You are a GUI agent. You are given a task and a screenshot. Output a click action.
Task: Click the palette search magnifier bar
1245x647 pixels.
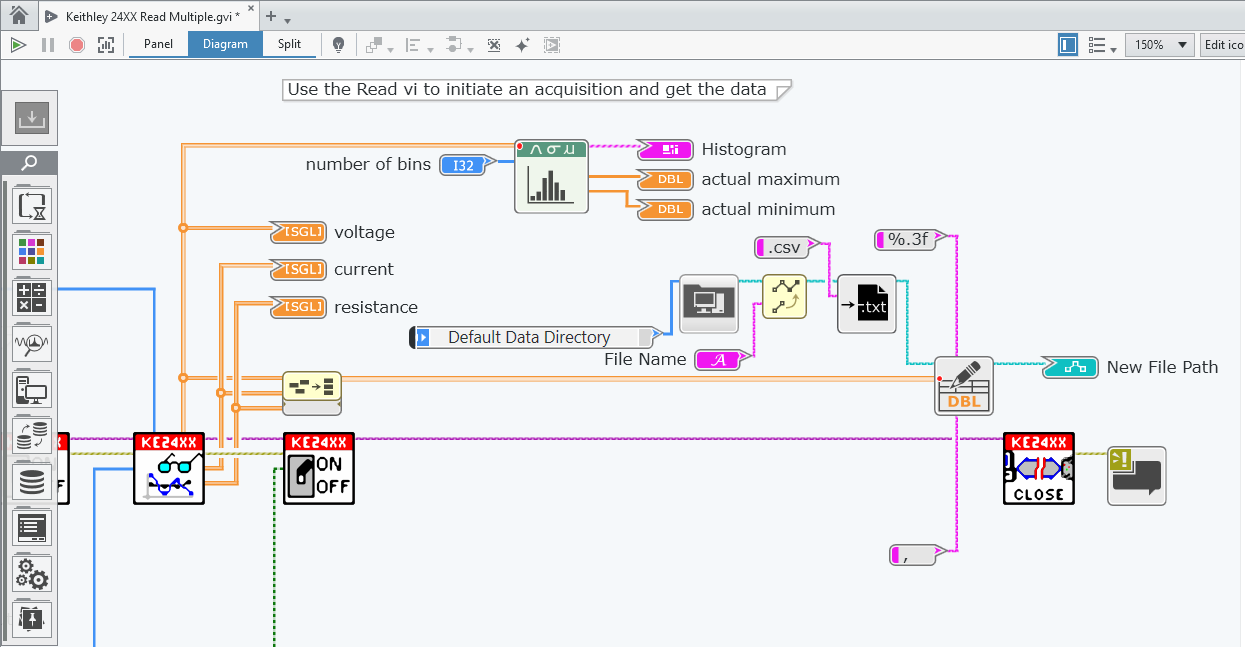[x=30, y=163]
